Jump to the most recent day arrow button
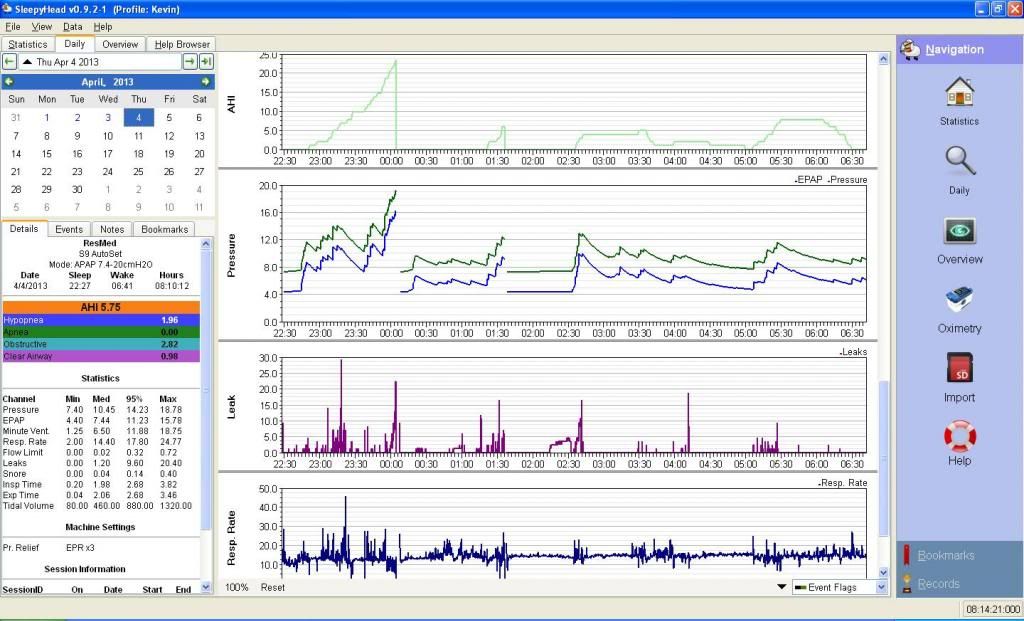 click(206, 61)
